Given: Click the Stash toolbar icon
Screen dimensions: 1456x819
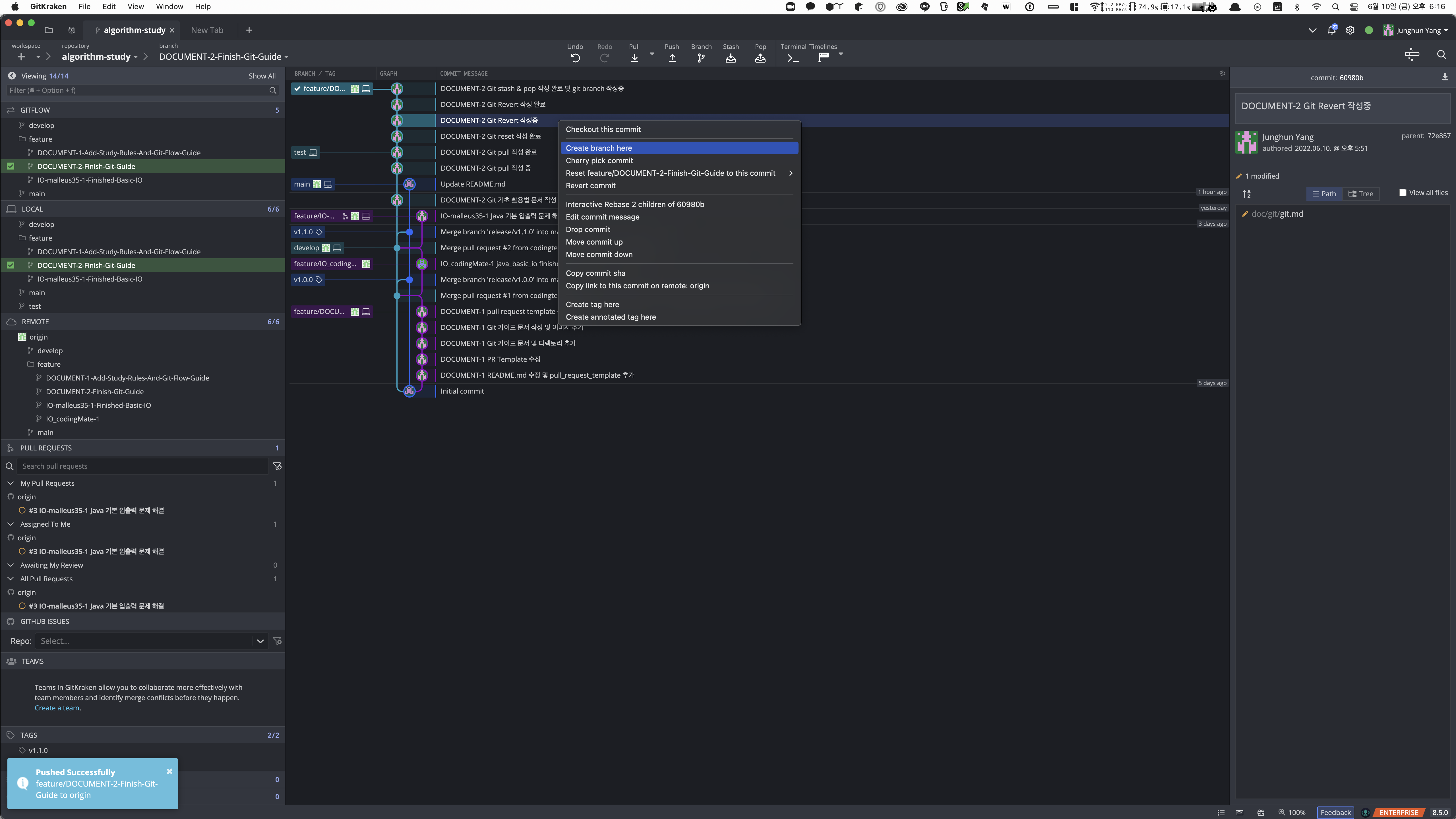Looking at the screenshot, I should coord(730,58).
